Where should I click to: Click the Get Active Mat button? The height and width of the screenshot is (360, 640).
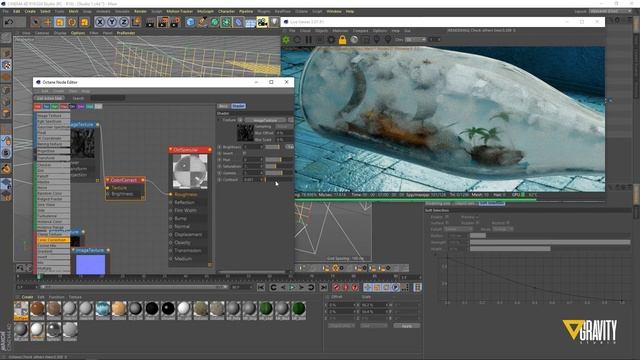click(50, 98)
